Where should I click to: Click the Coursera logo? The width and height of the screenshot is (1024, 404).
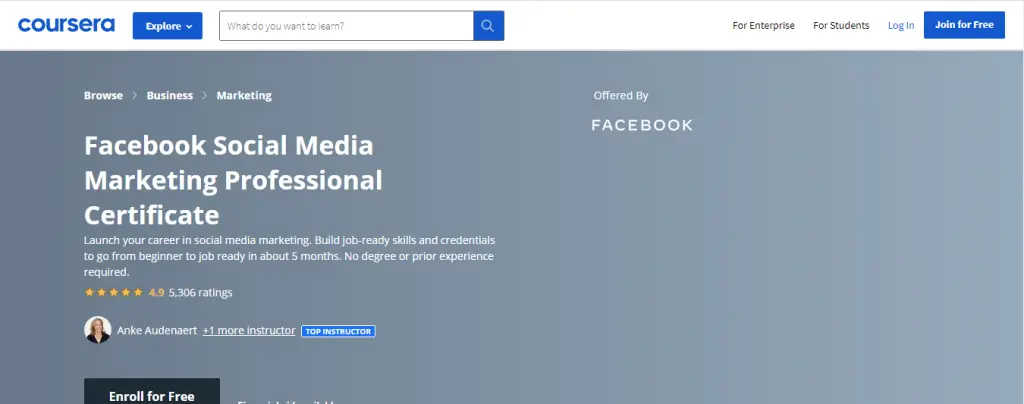(x=66, y=25)
